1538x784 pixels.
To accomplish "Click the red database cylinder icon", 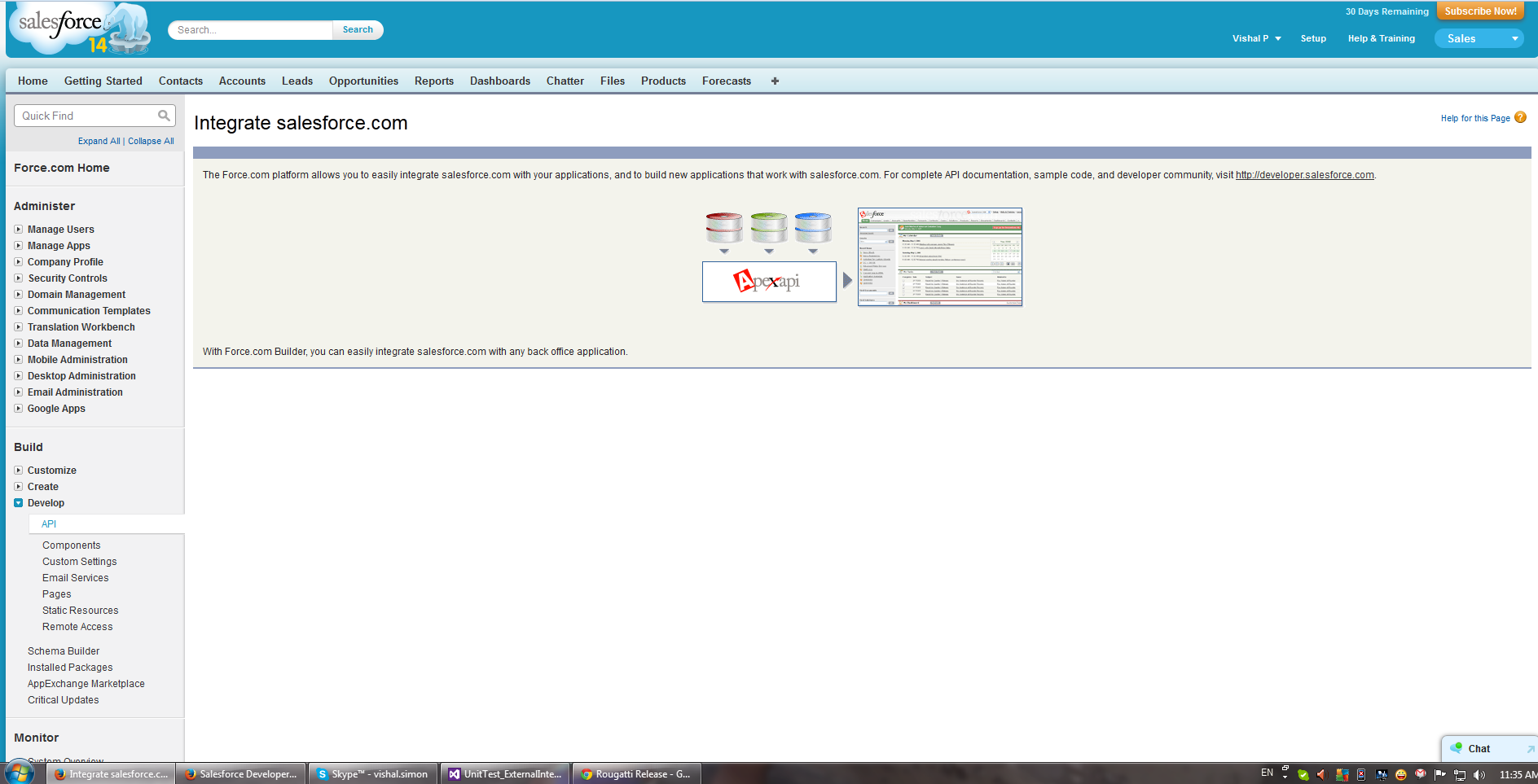I will [724, 227].
